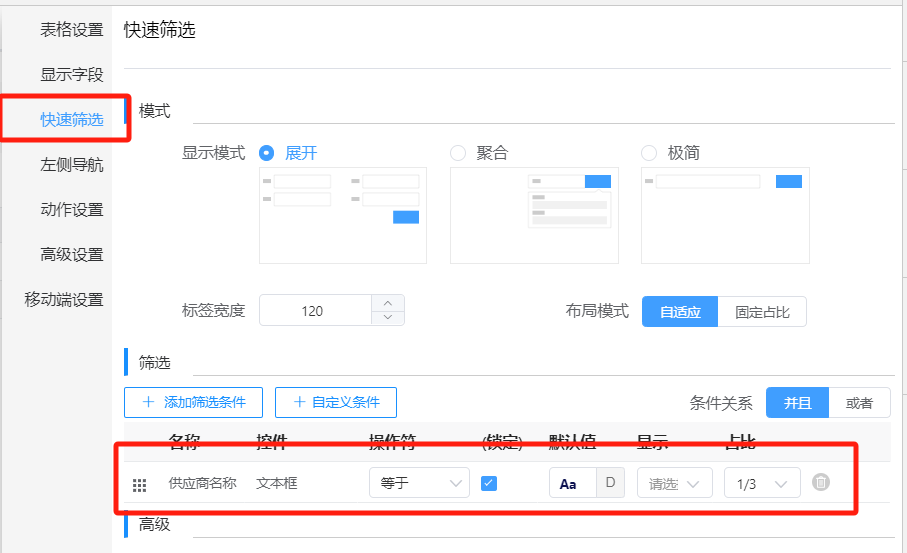Screen dimensions: 907x553
Task: Open 显示字段 in the left menu
Action: [71, 75]
